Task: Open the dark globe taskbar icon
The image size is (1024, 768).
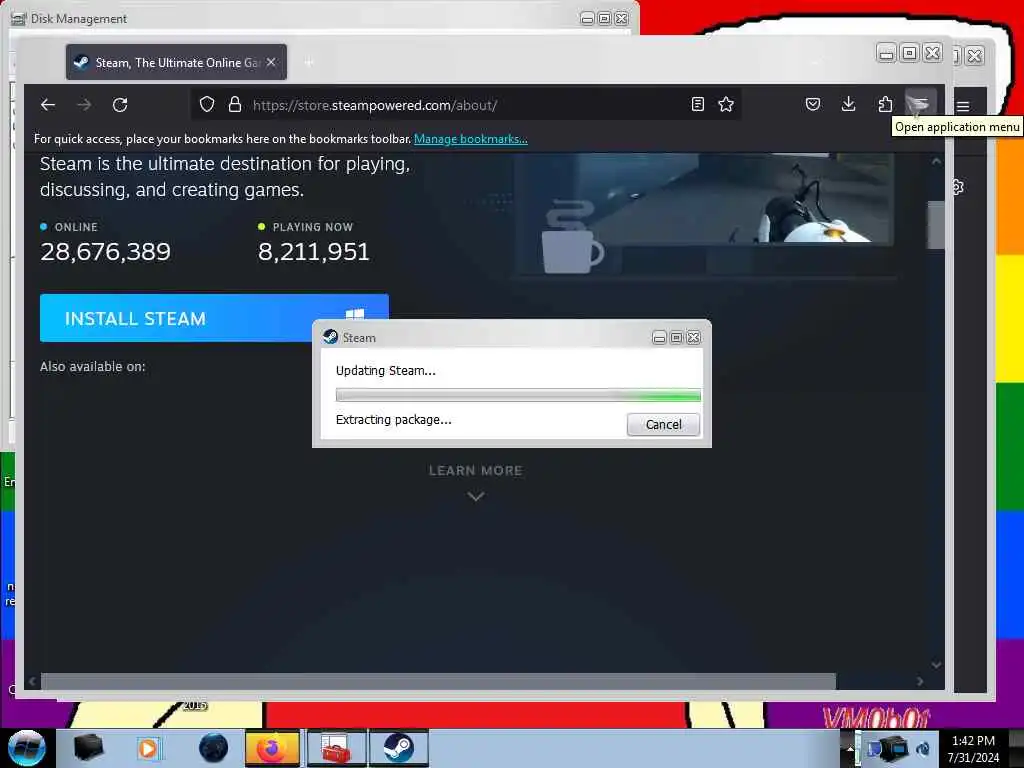Action: tap(213, 748)
